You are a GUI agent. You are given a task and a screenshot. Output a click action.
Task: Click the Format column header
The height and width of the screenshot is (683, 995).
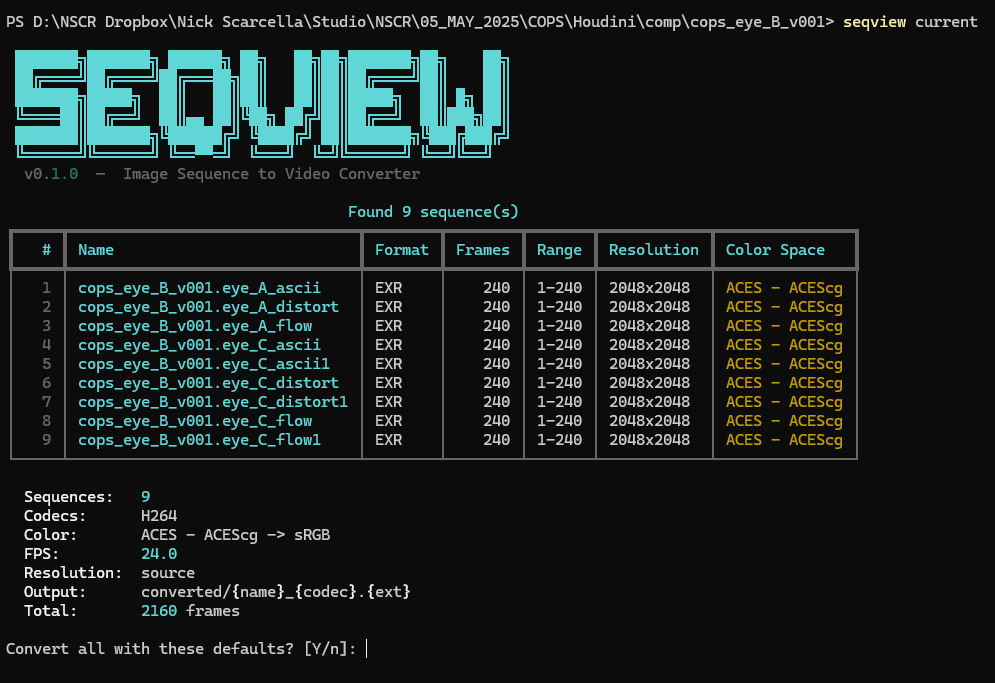402,250
